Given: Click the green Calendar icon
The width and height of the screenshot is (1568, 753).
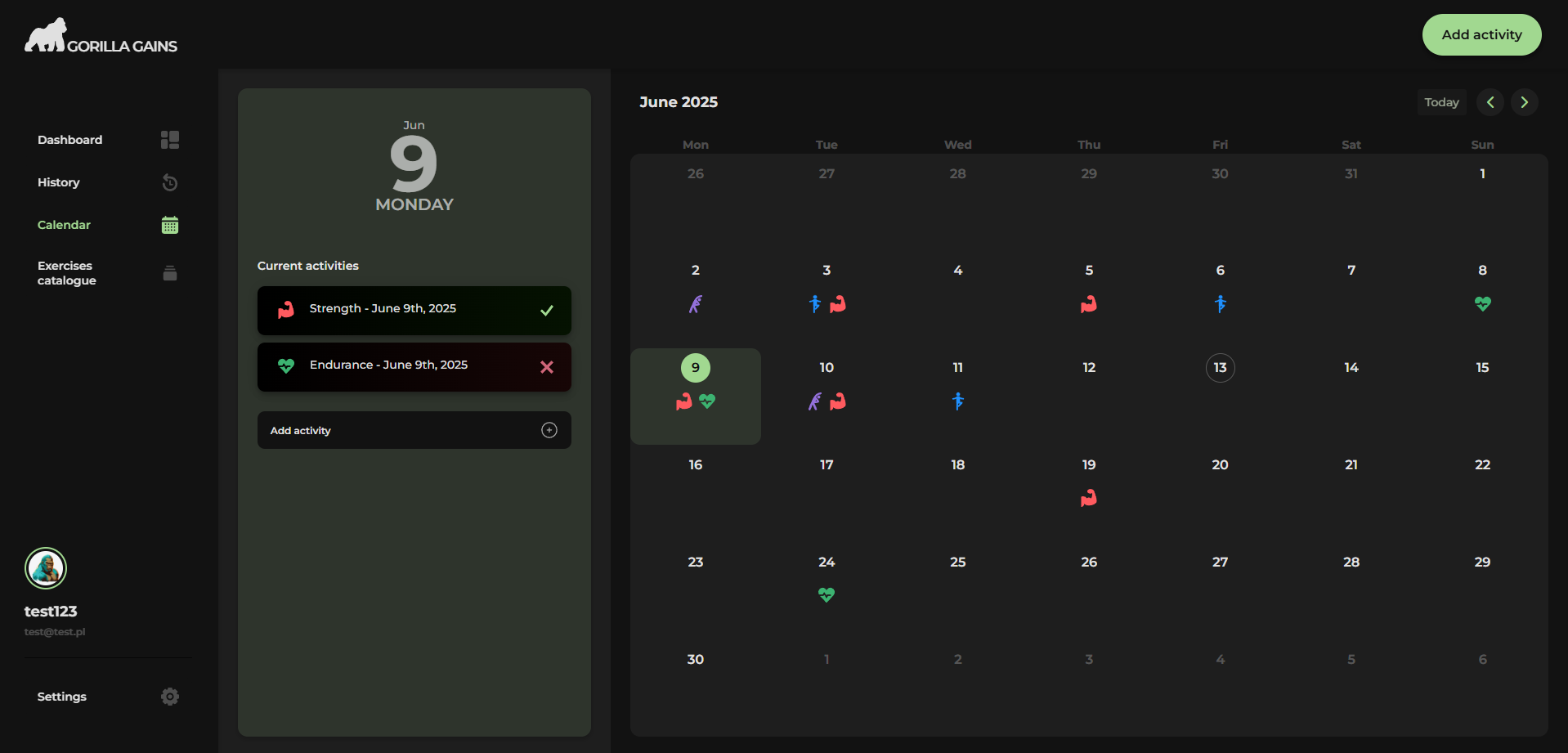Looking at the screenshot, I should click(170, 225).
